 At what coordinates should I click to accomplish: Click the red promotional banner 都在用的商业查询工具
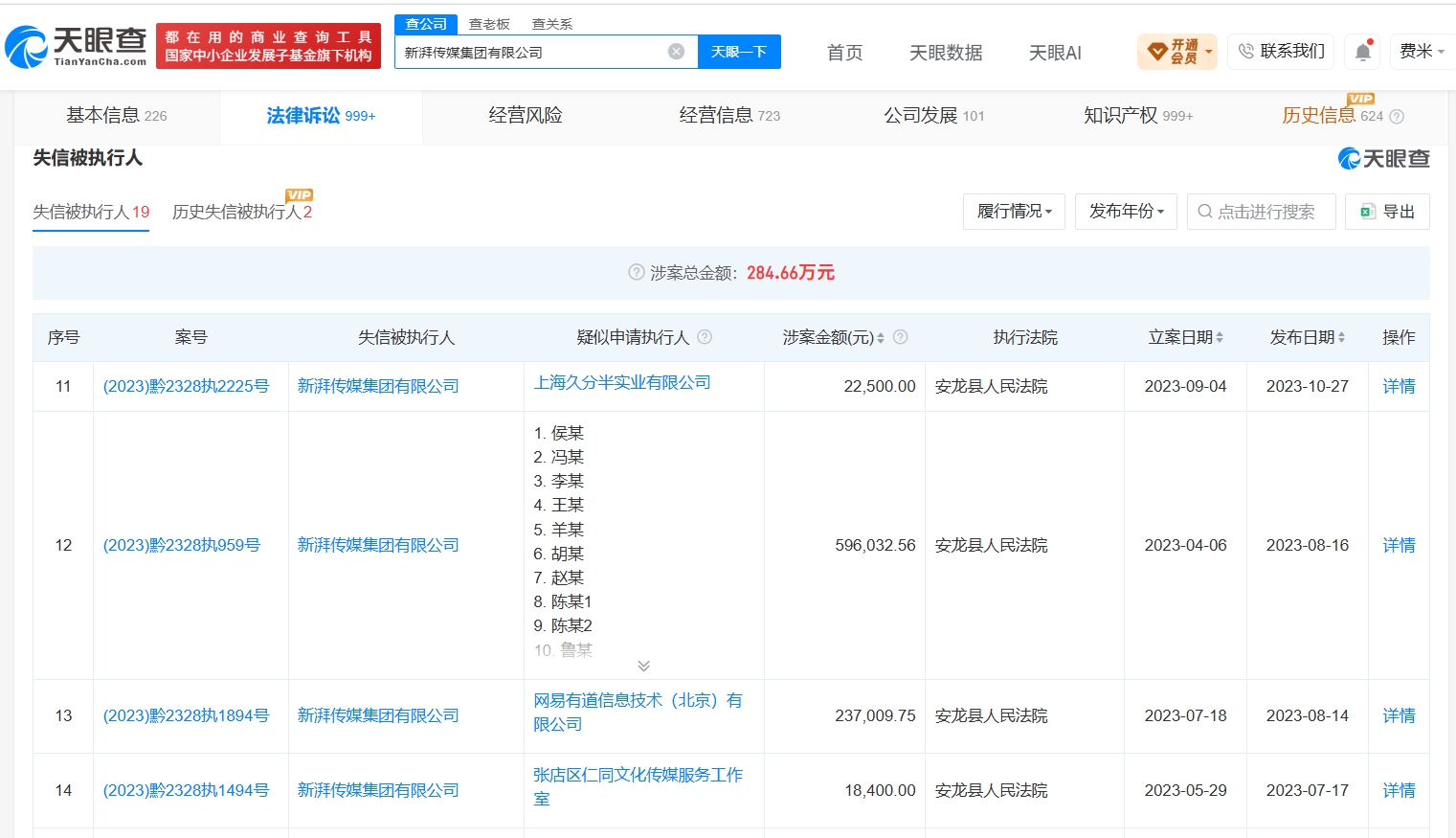(268, 46)
